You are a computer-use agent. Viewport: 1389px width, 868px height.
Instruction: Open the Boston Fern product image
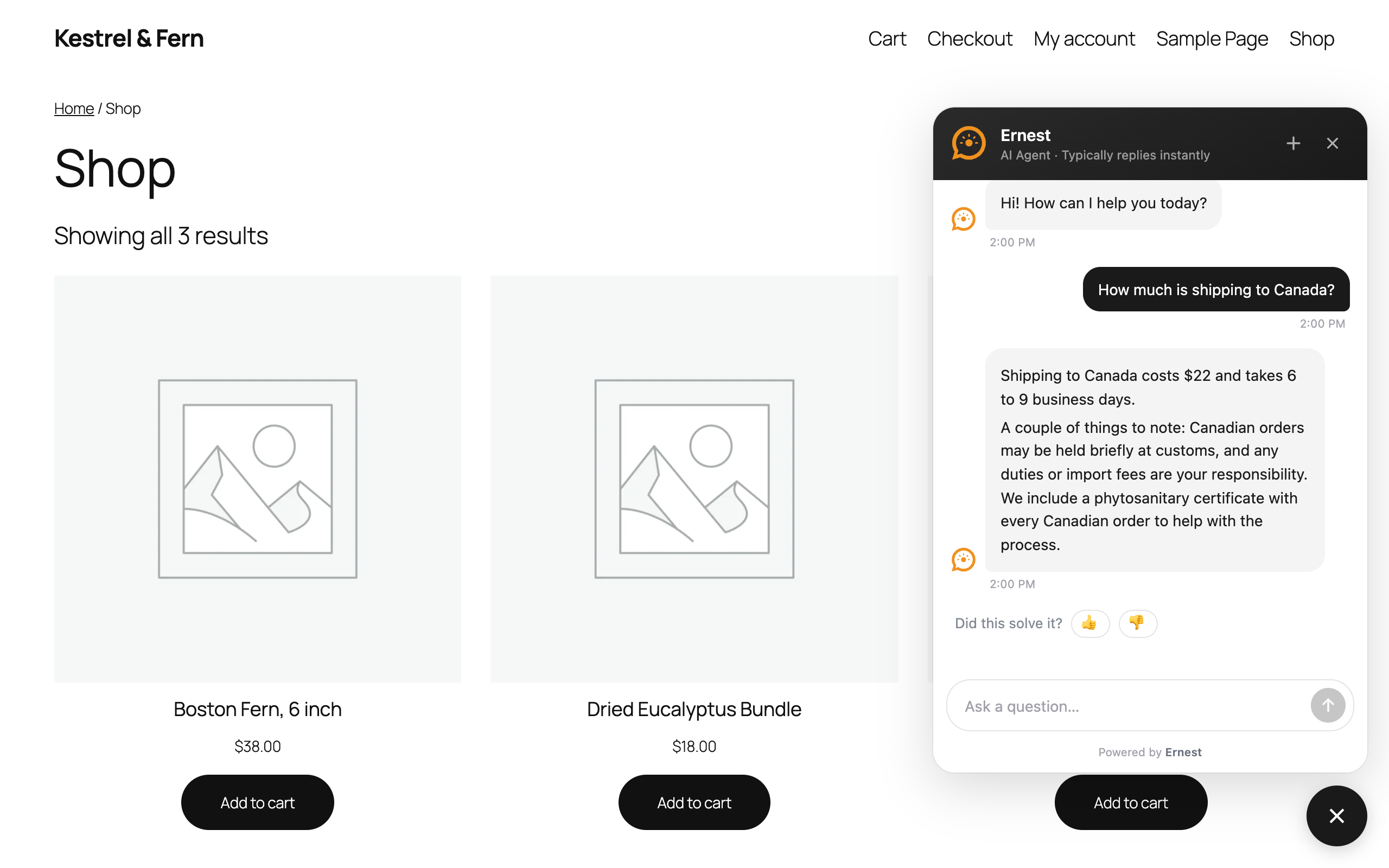pyautogui.click(x=258, y=479)
